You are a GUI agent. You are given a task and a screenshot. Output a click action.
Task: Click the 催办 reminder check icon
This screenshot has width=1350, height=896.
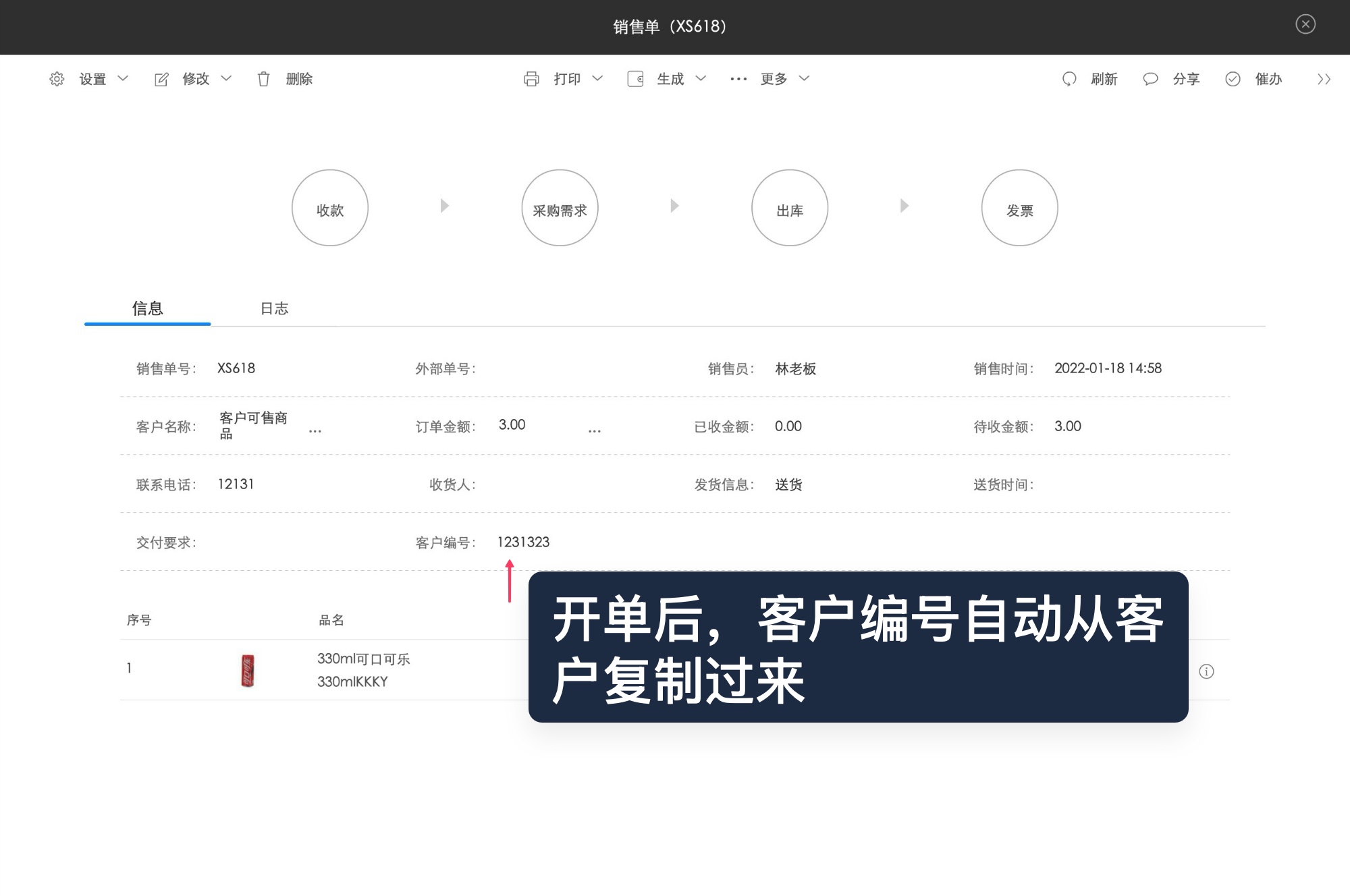point(1233,79)
